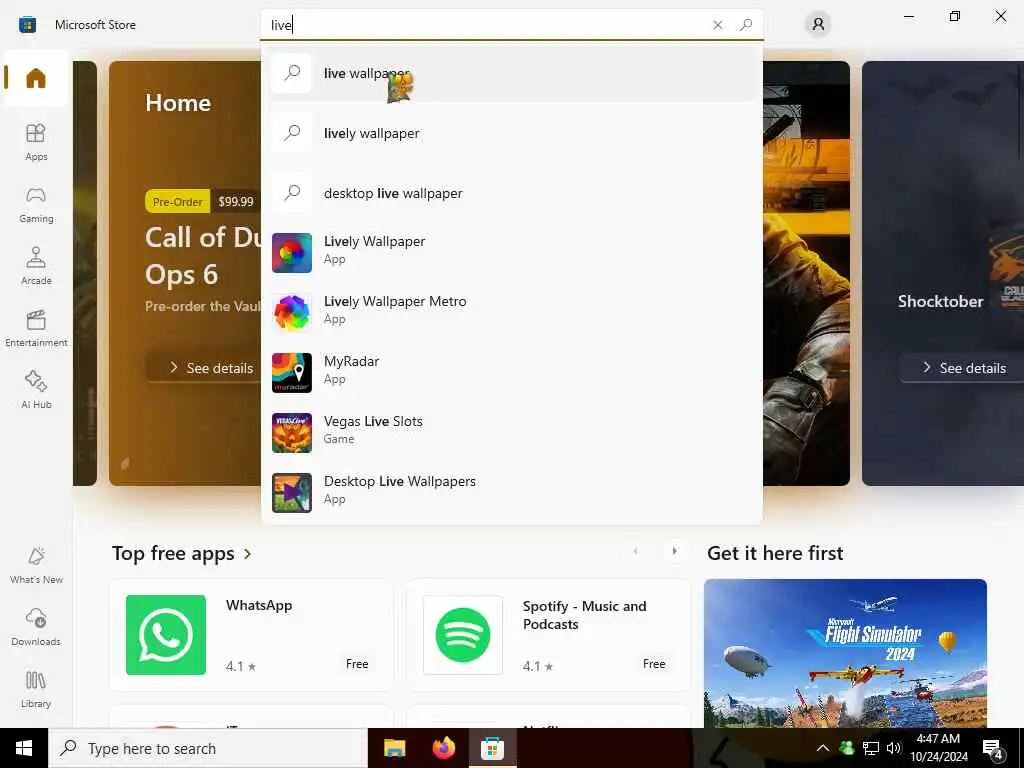
Task: Choose the "live wallpaper" search suggestion
Action: pos(512,72)
